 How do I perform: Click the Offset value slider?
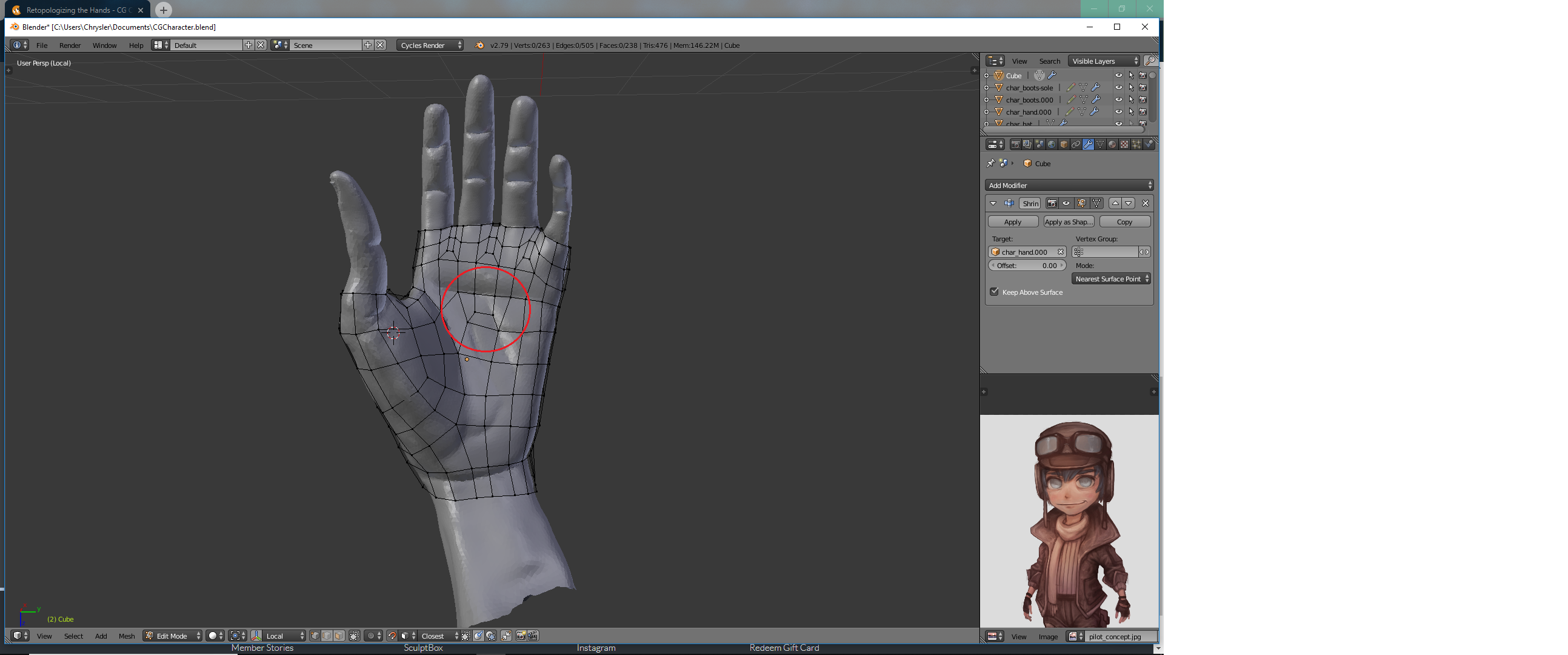point(1026,265)
